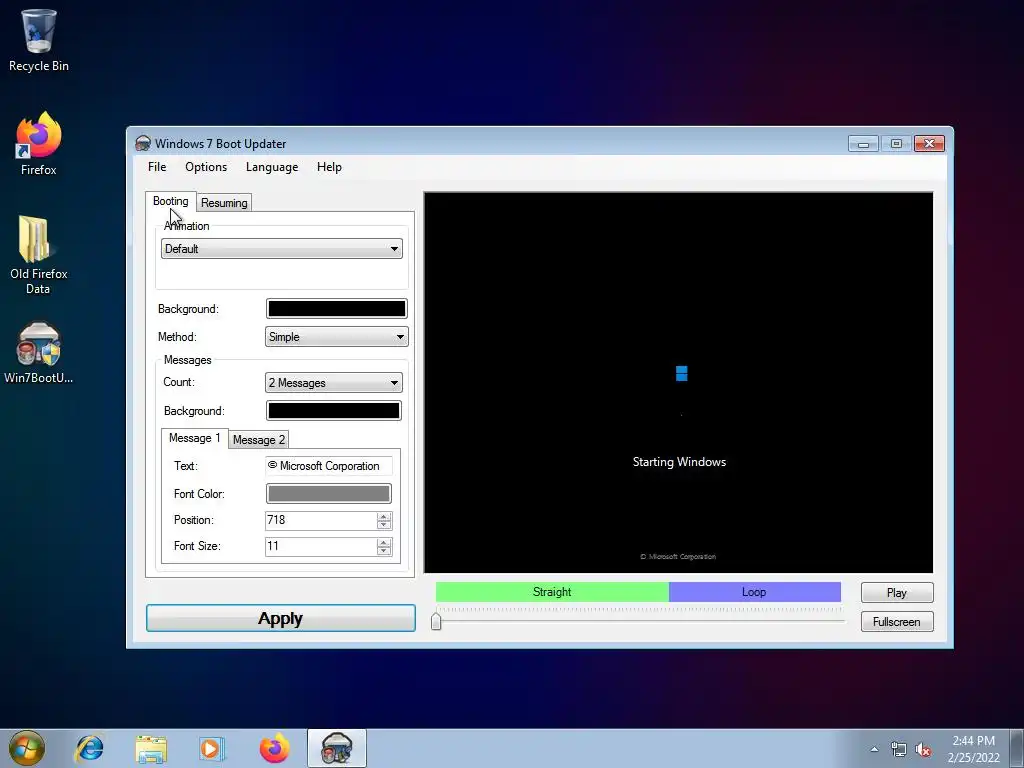Click the Boot Updater title bar icon
This screenshot has height=768, width=1024.
(x=143, y=143)
